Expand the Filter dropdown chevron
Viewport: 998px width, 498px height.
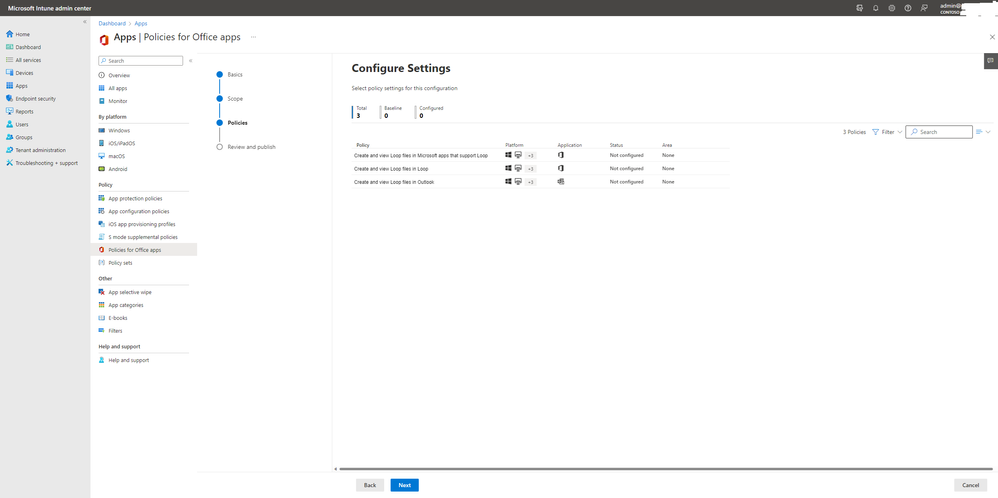(x=899, y=132)
